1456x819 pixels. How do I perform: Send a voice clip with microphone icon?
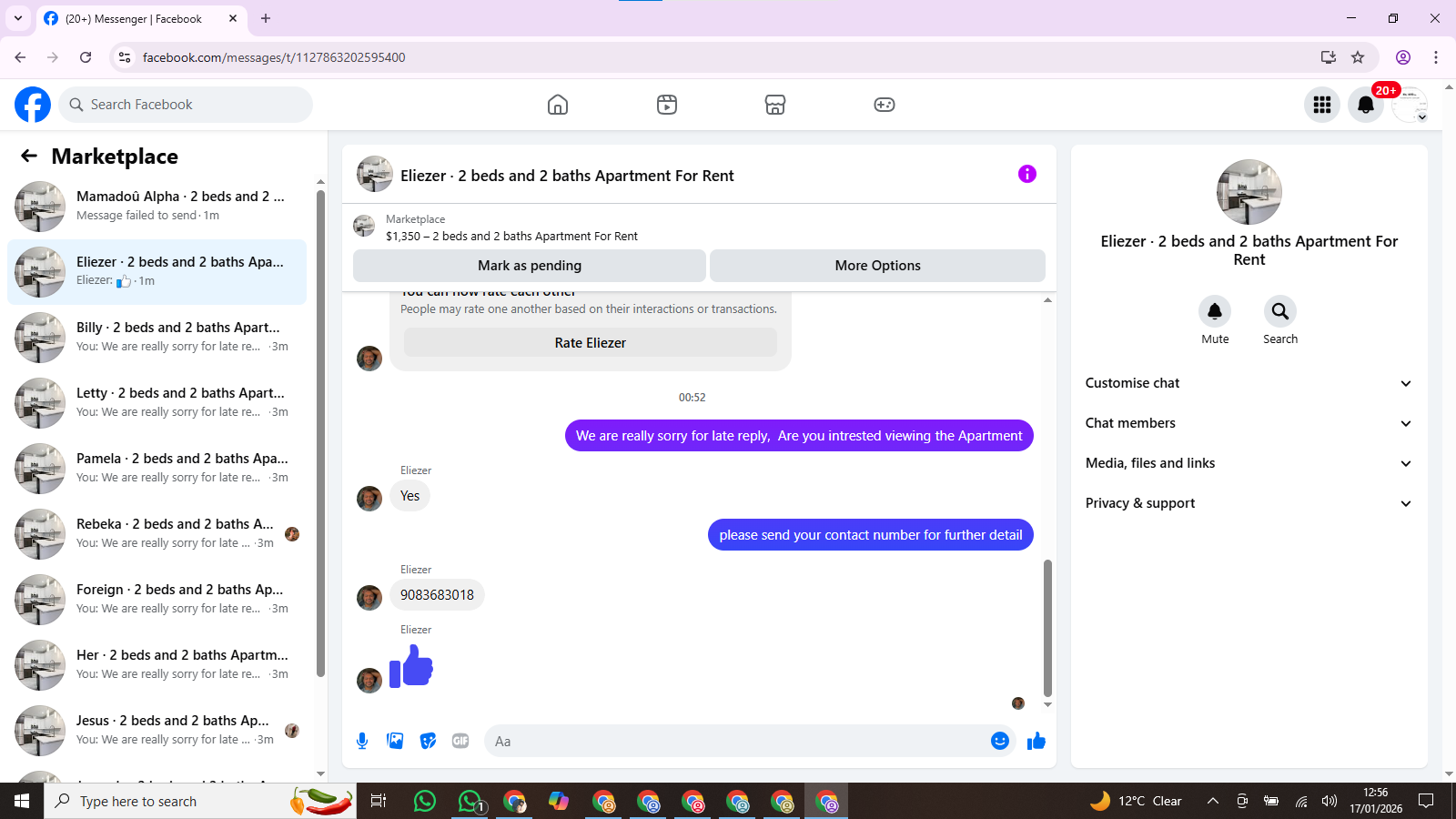[362, 741]
